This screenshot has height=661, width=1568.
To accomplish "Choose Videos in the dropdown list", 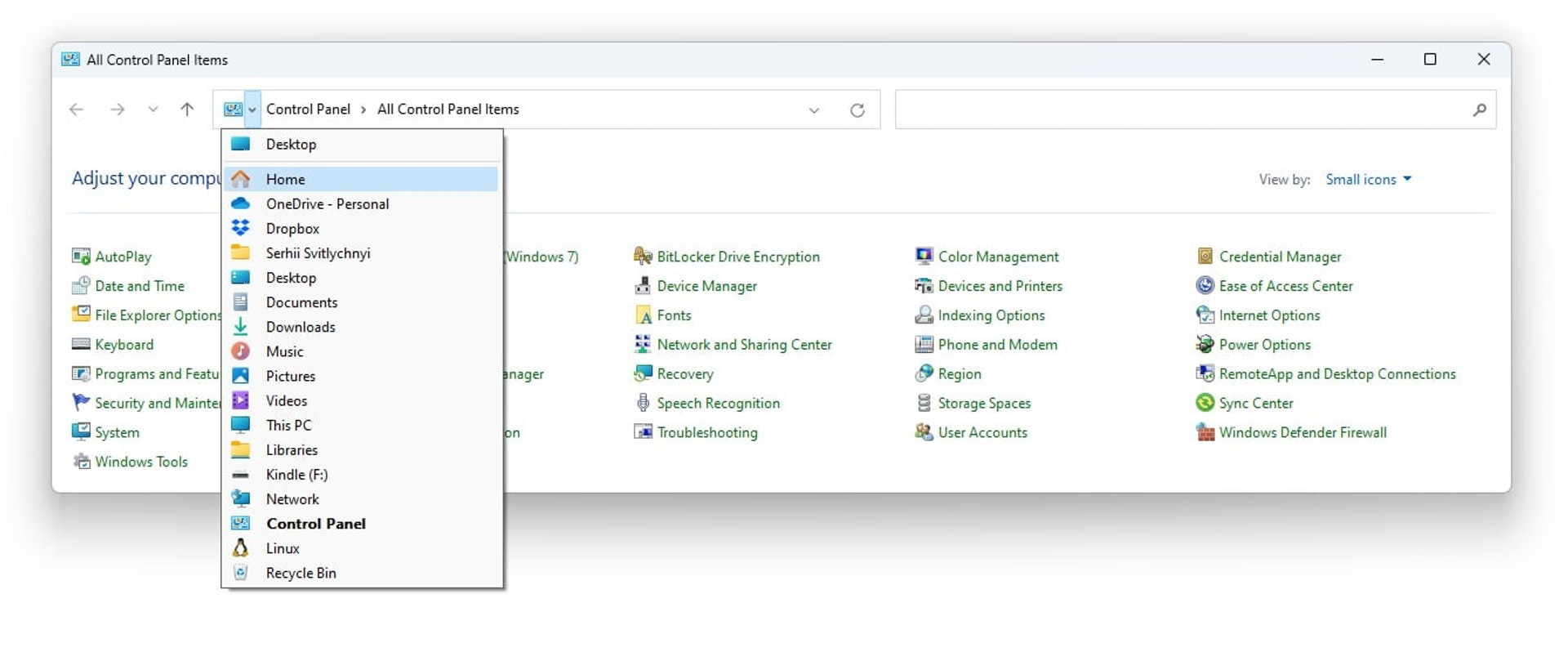I will coord(362,400).
